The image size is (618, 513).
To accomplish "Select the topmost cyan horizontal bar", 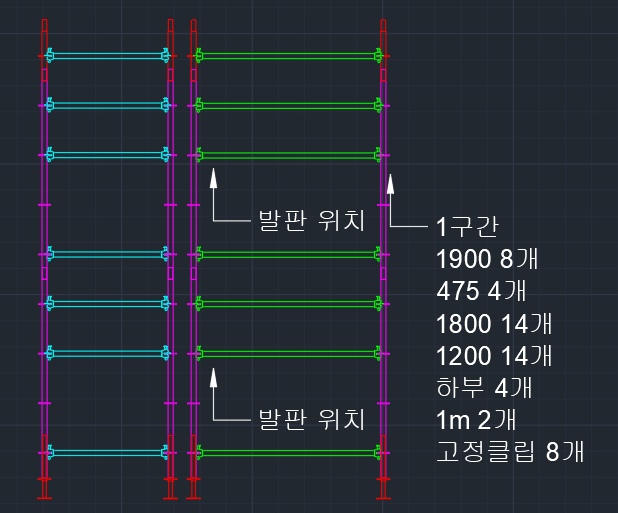I will pos(107,56).
